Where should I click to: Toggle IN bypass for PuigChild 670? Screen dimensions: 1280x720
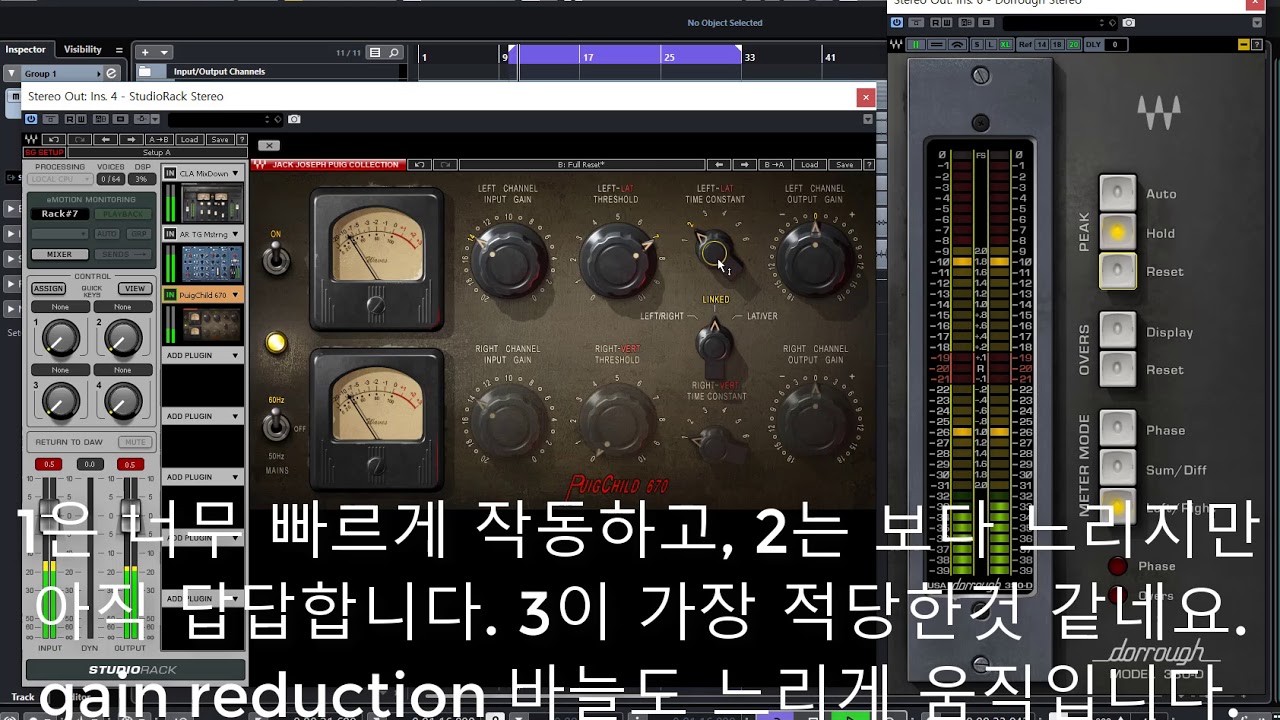point(170,295)
